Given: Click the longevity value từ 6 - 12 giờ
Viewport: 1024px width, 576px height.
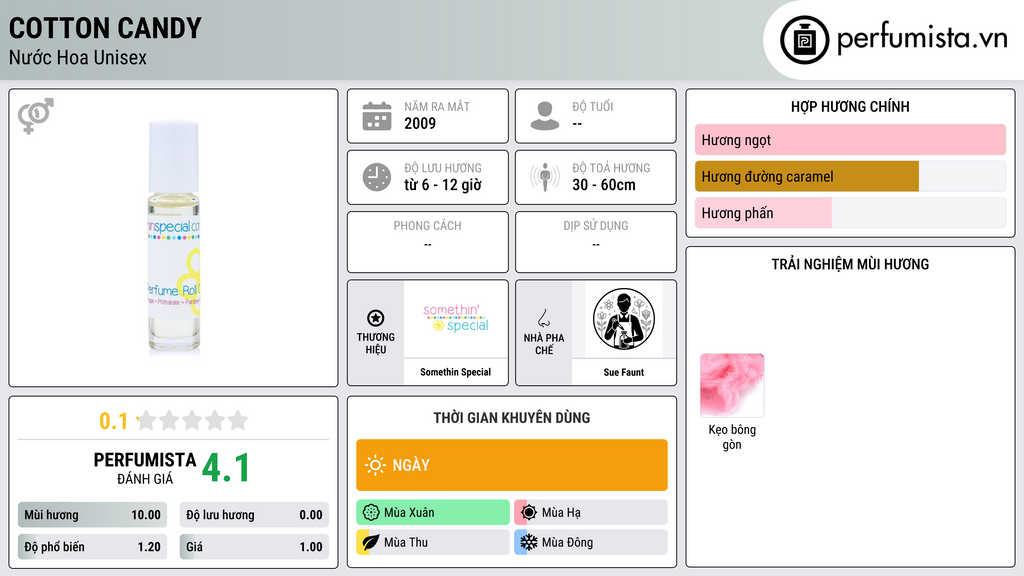Looking at the screenshot, I should coord(443,185).
